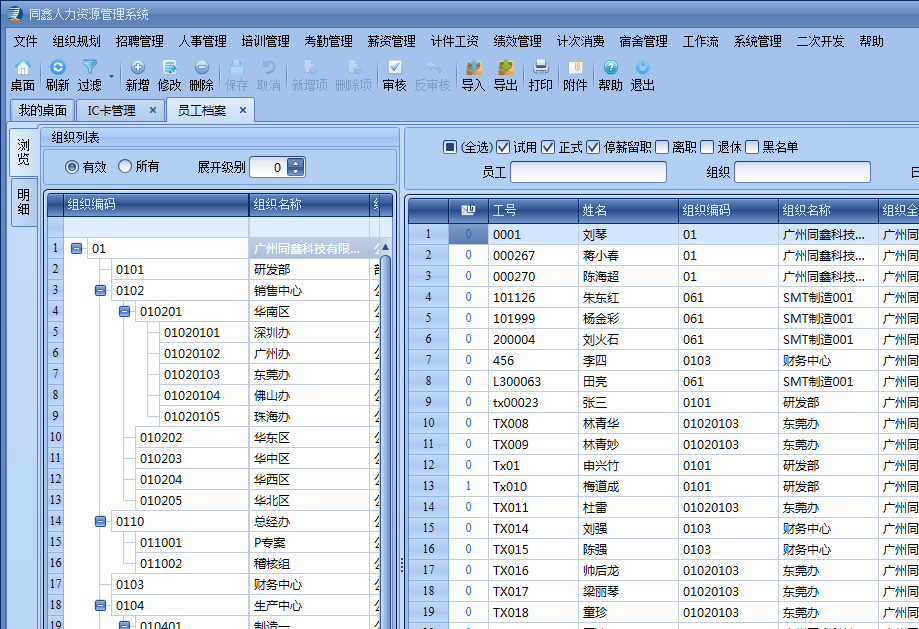Viewport: 919px width, 629px height.
Task: Click the 删除 delete icon
Action: coord(201,68)
